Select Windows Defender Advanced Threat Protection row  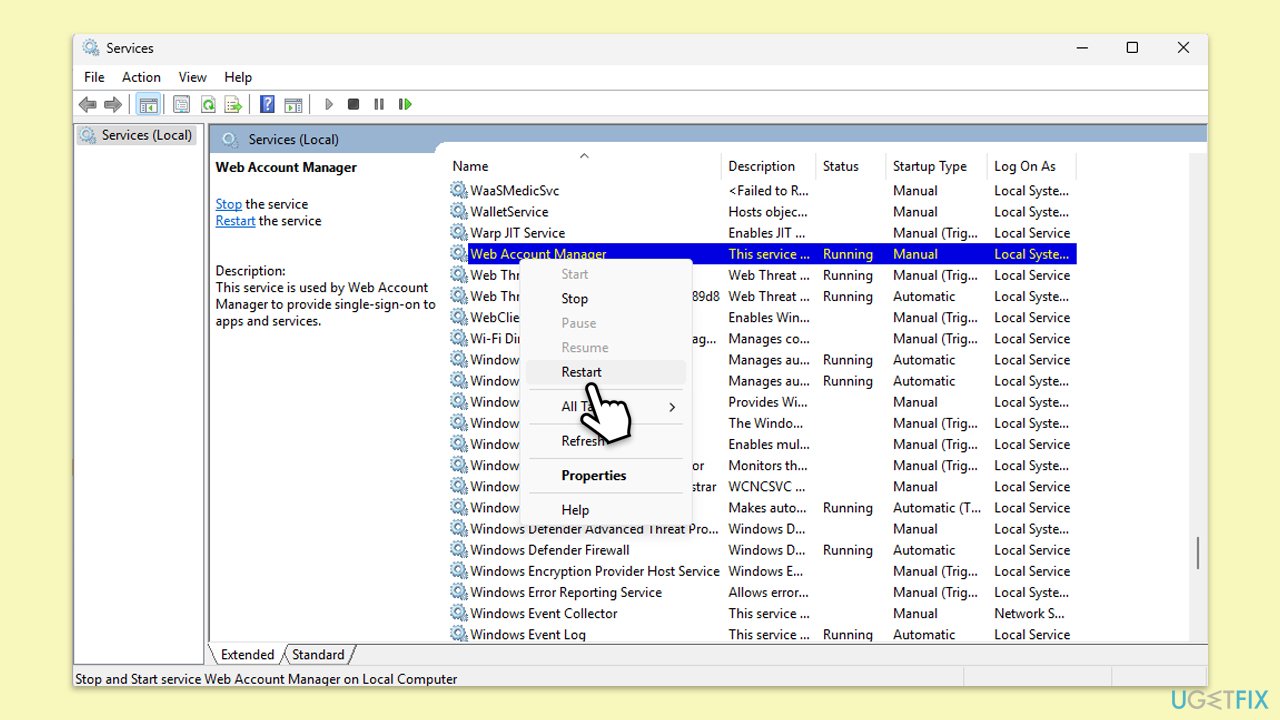pos(762,529)
